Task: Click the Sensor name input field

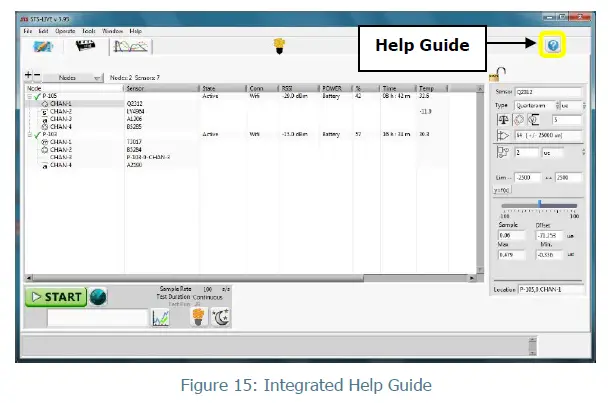Action: [548, 92]
